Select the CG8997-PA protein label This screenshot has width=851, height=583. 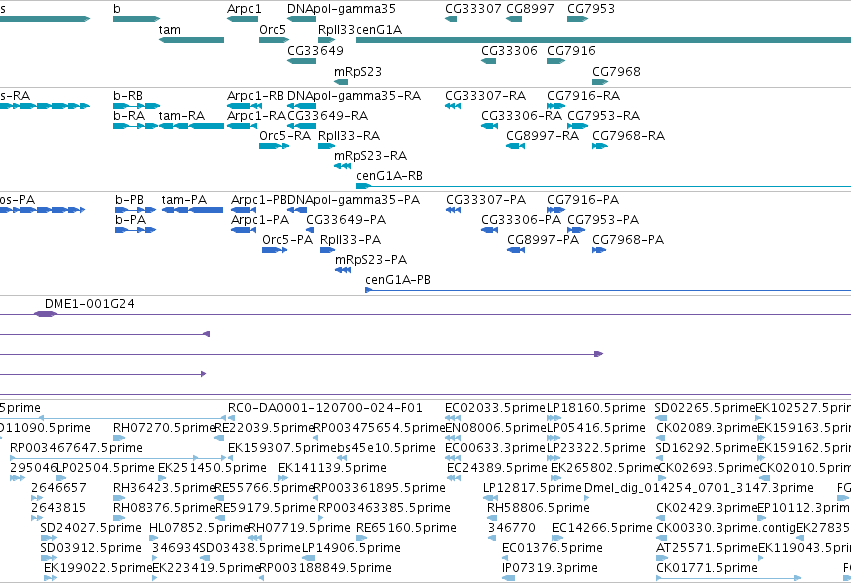pyautogui.click(x=543, y=240)
